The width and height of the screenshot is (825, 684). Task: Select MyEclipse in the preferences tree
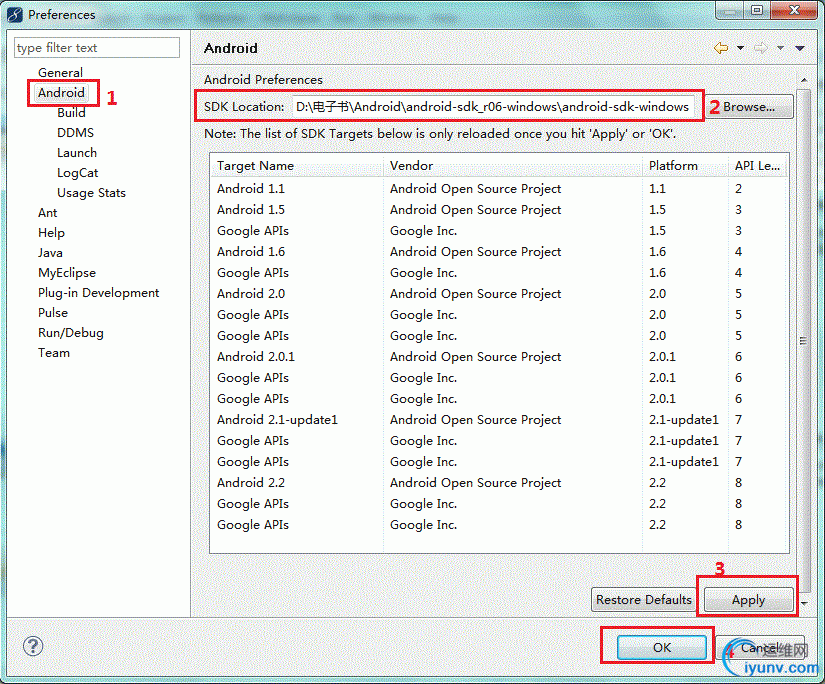[x=67, y=273]
